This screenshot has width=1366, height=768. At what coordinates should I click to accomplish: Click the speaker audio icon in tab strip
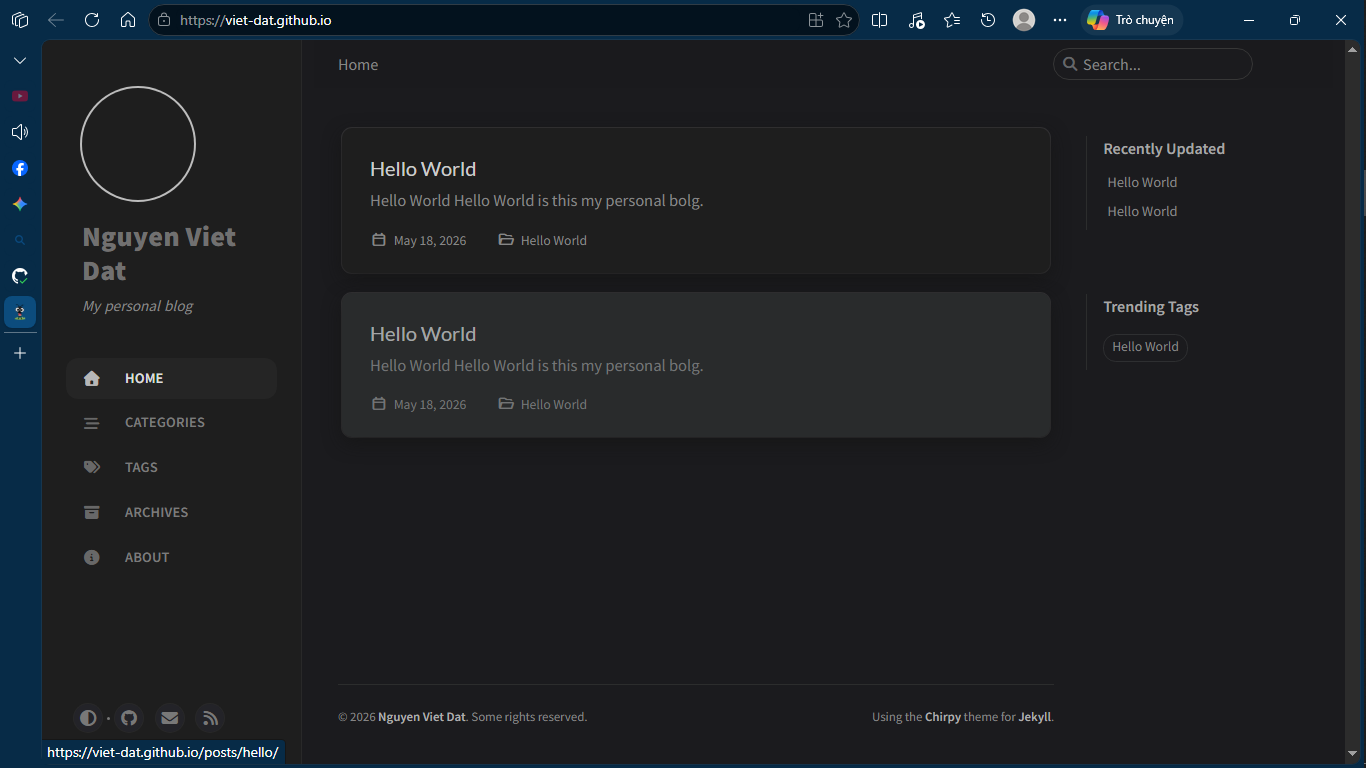tap(20, 132)
